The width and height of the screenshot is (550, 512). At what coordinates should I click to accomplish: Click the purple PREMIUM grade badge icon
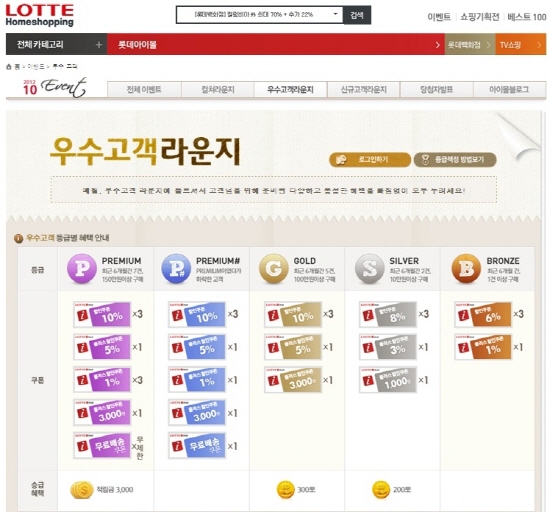(82, 269)
